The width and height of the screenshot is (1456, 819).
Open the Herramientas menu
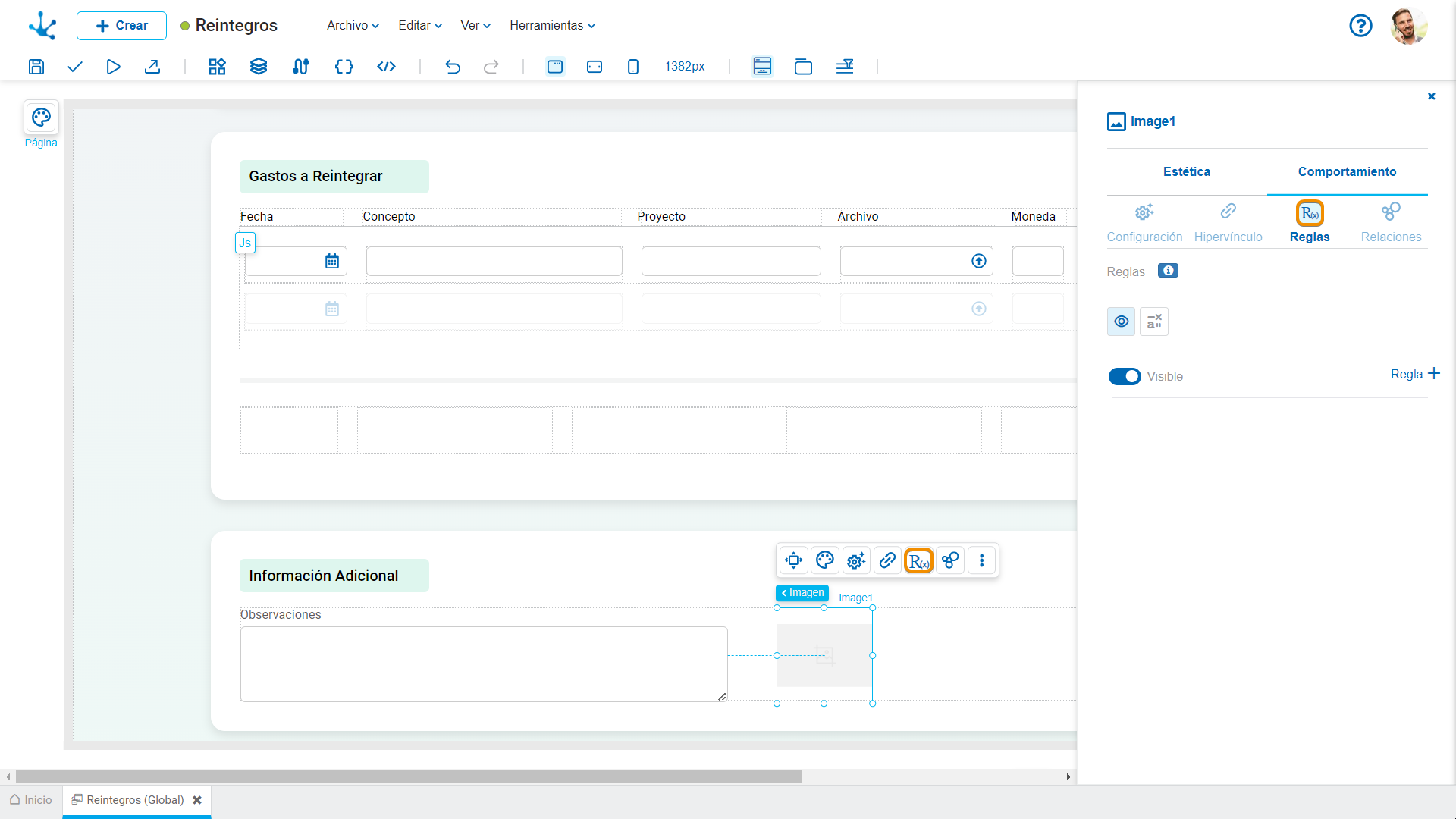[x=552, y=26]
